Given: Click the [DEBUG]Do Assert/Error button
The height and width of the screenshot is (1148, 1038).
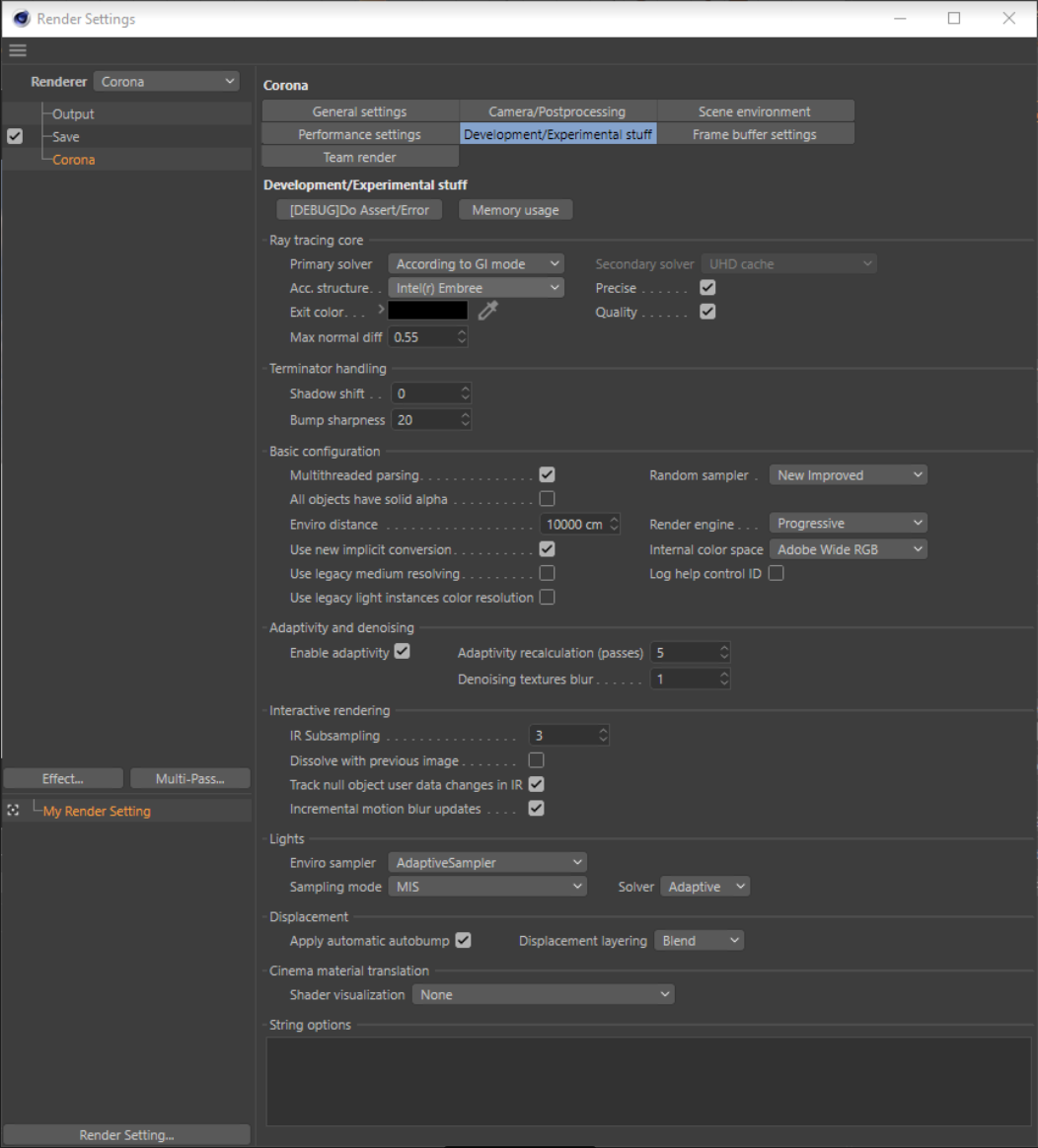Looking at the screenshot, I should click(x=359, y=210).
